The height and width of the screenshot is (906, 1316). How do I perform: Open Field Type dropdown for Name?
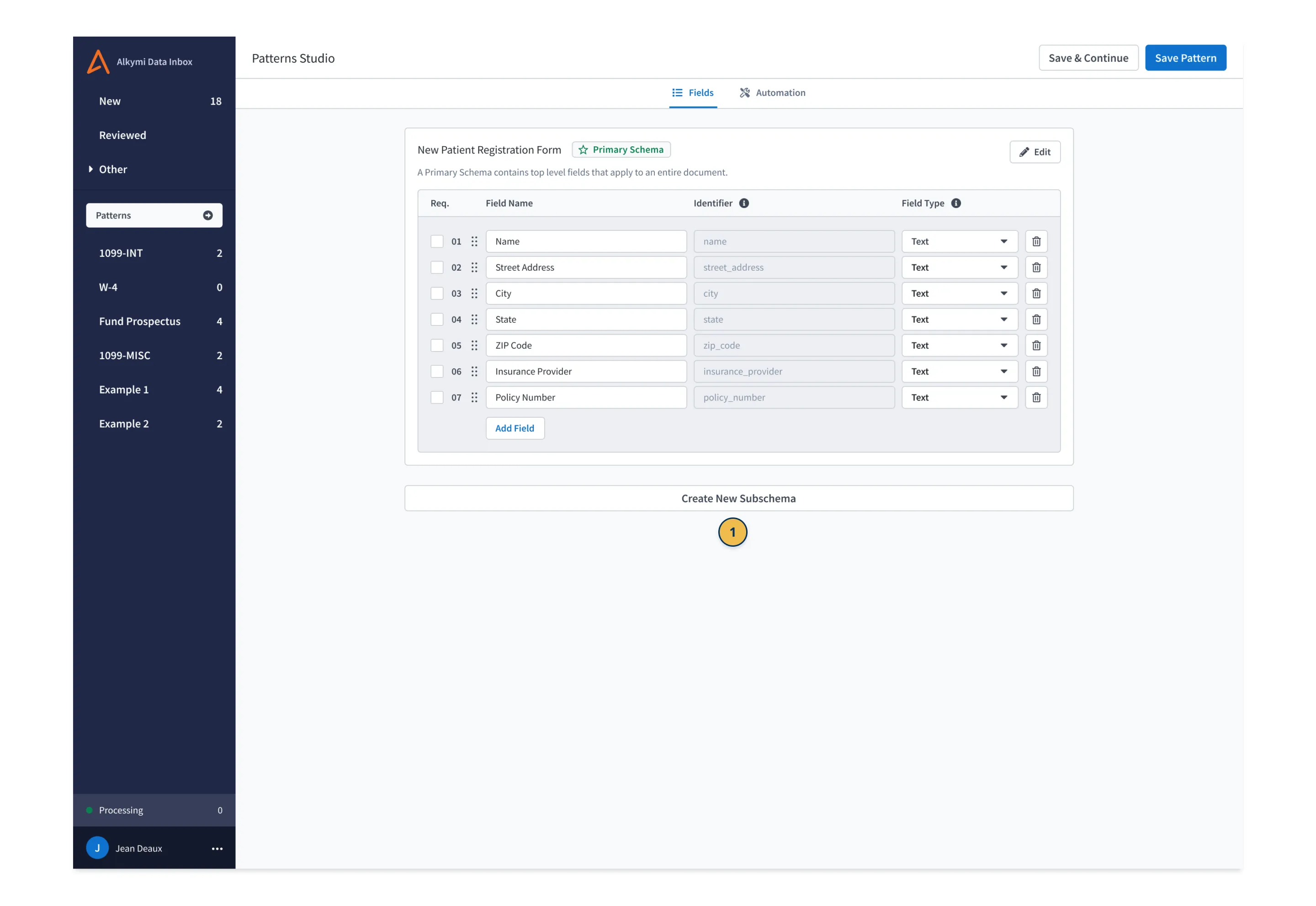pos(959,241)
